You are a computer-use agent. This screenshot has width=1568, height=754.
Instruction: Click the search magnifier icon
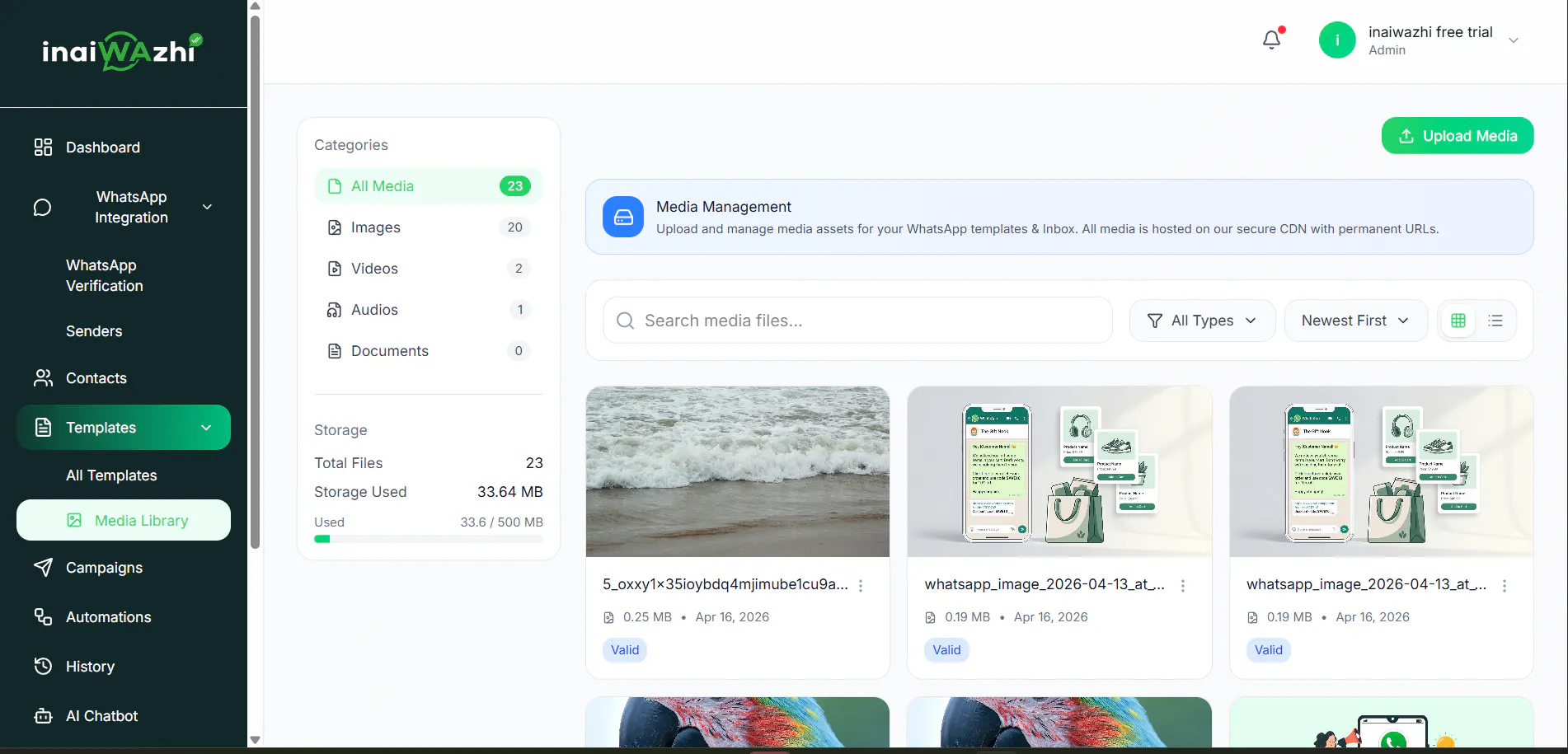[626, 321]
